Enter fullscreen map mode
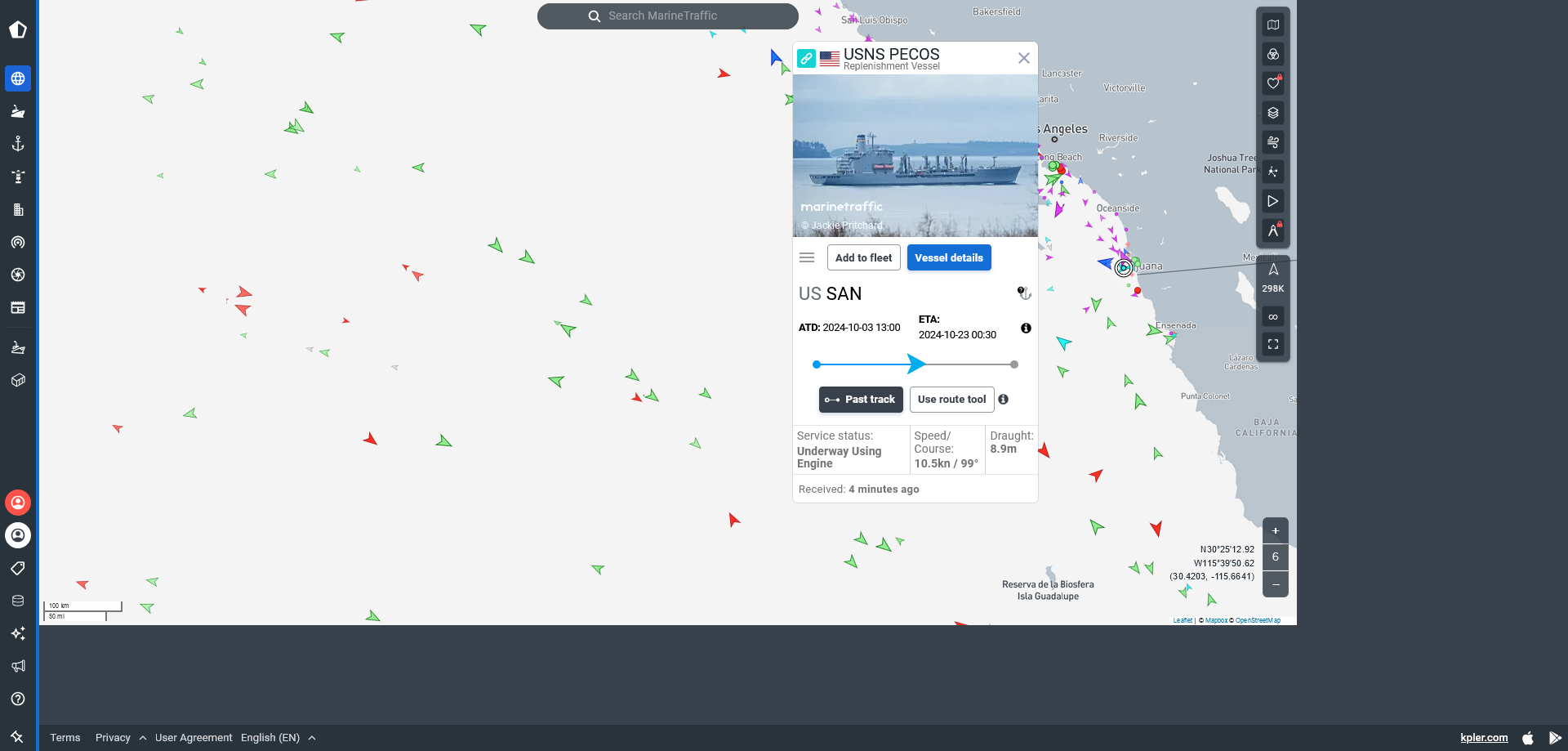1568x751 pixels. [1273, 344]
